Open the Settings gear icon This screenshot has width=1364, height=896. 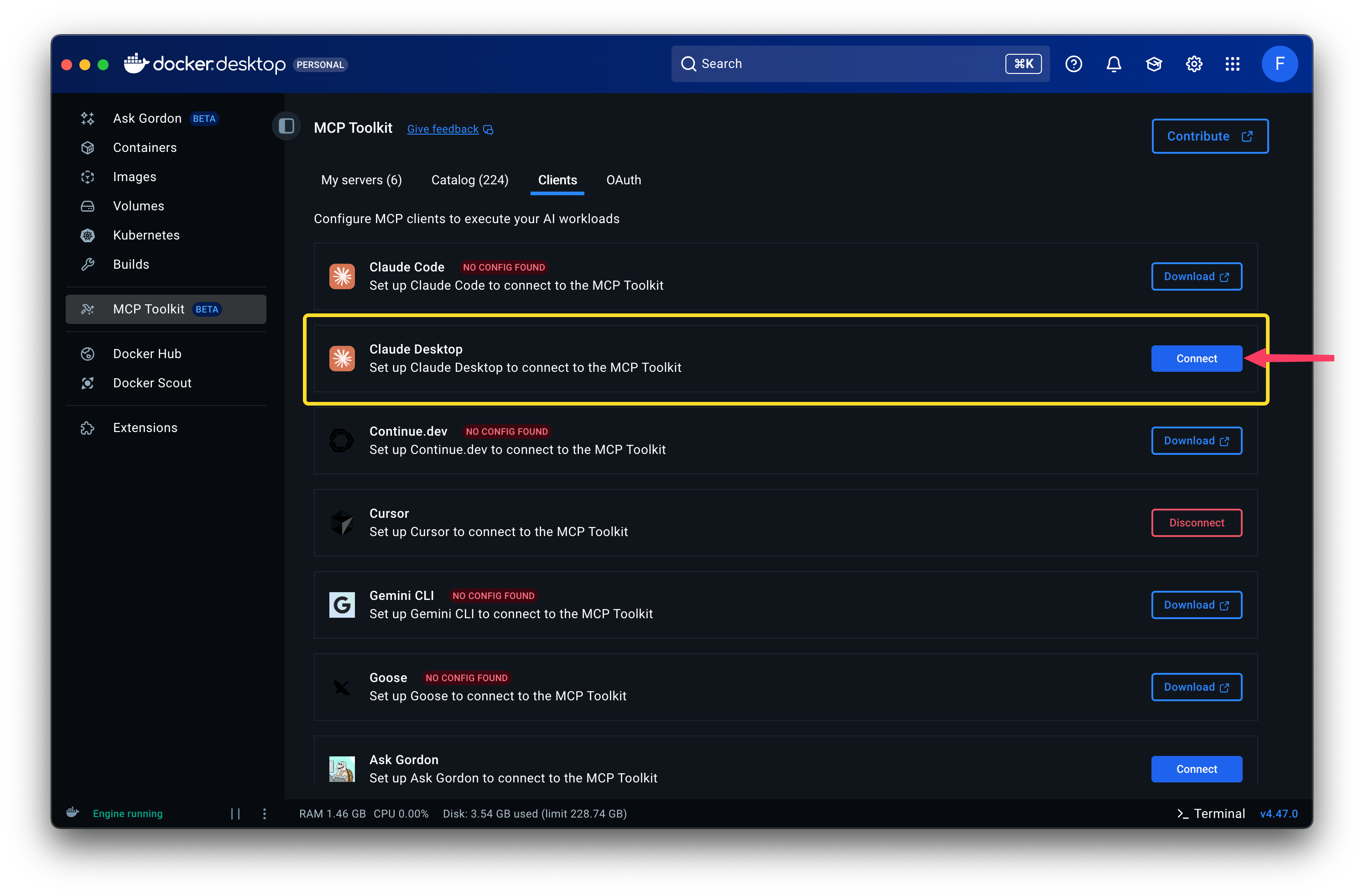(x=1194, y=63)
